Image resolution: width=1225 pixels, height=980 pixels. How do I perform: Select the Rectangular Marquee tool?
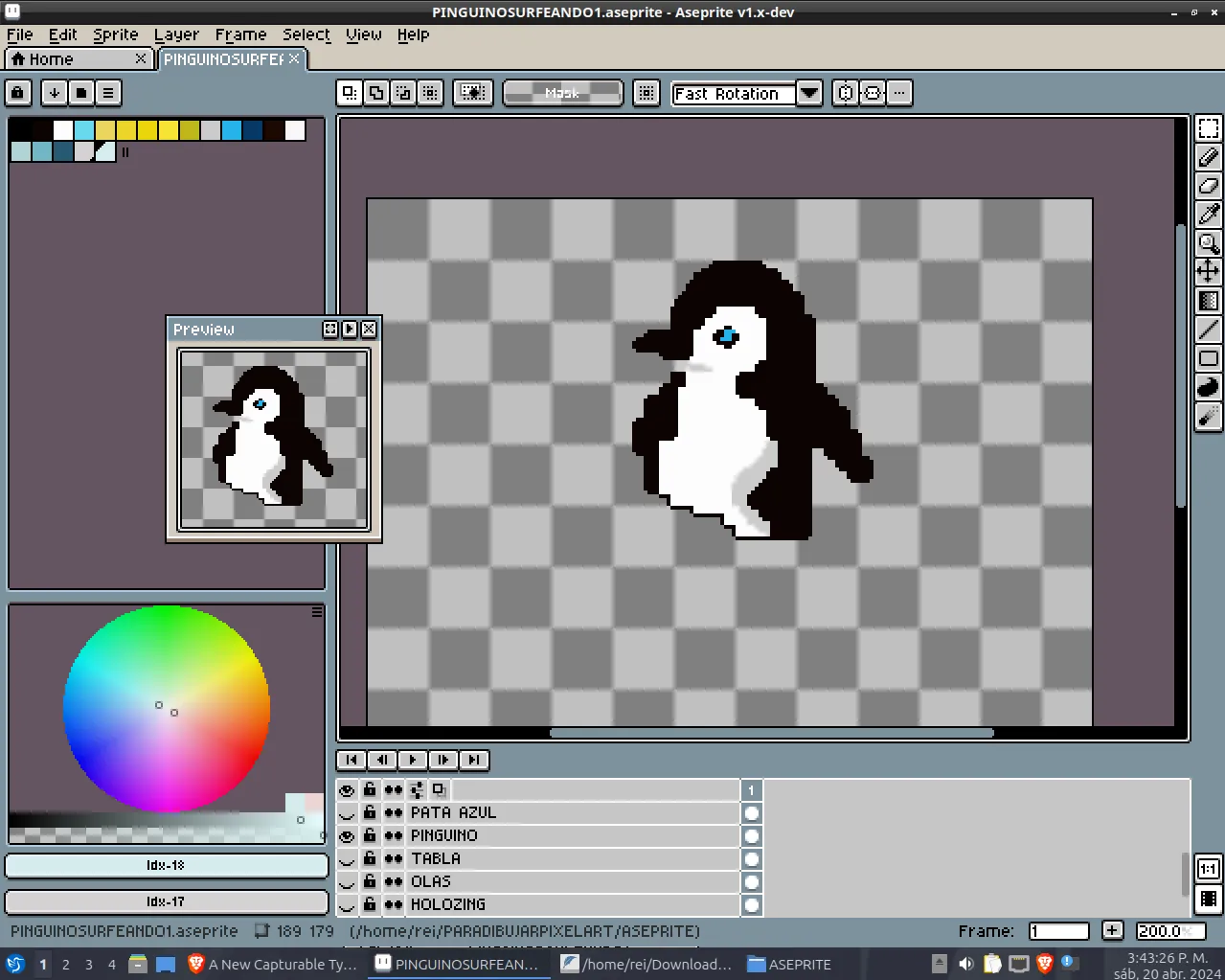(x=1209, y=128)
